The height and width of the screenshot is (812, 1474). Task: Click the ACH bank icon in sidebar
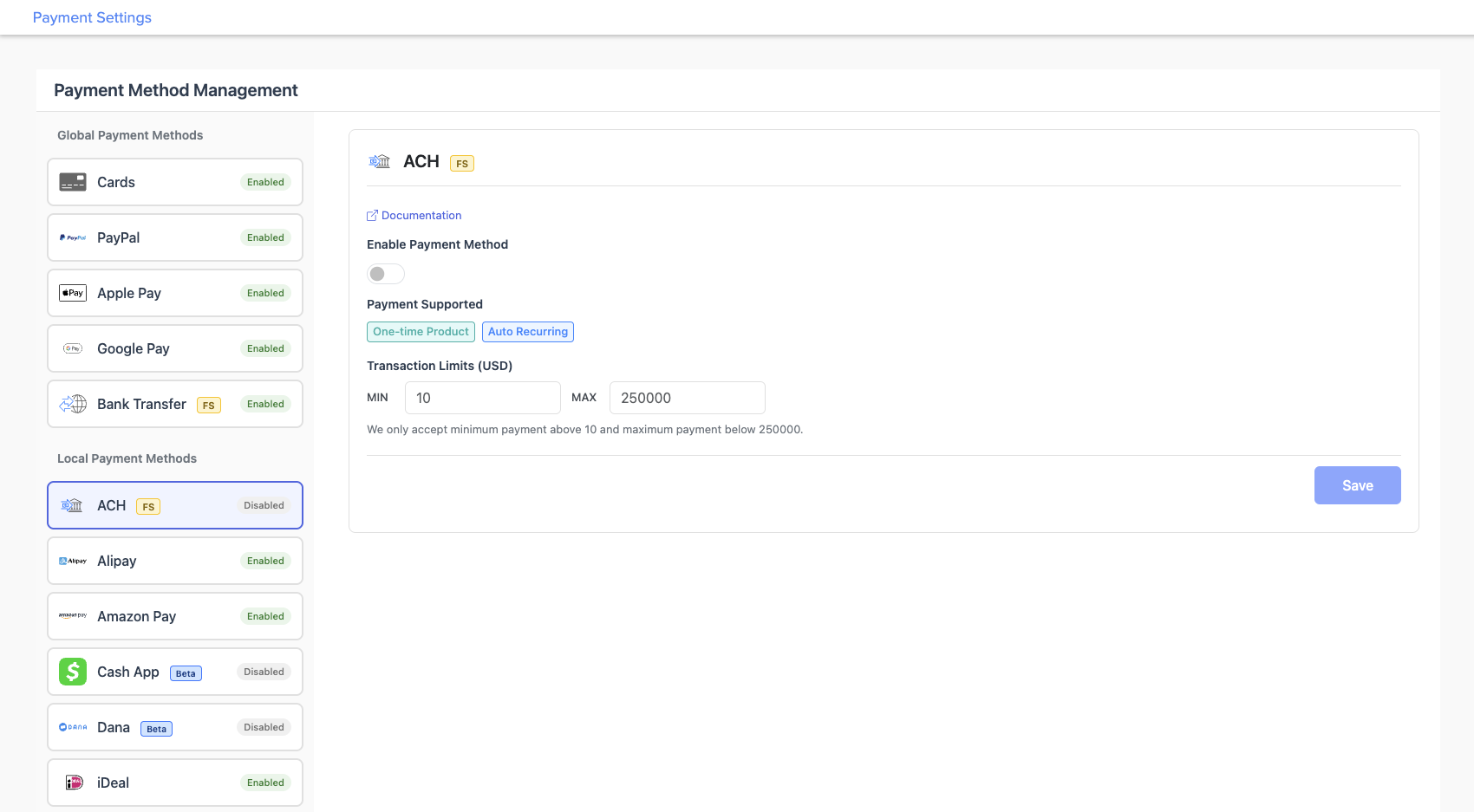[x=73, y=505]
